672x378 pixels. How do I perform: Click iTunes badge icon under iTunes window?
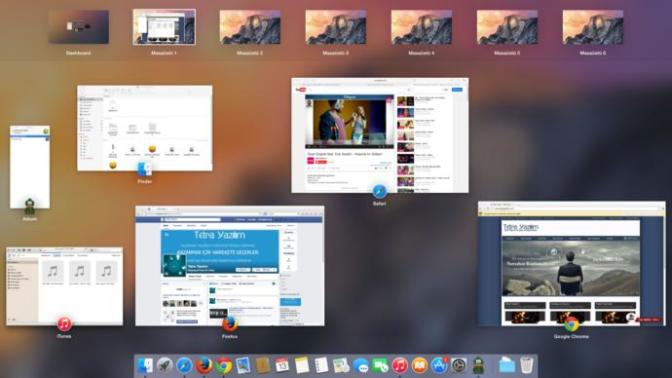[64, 324]
